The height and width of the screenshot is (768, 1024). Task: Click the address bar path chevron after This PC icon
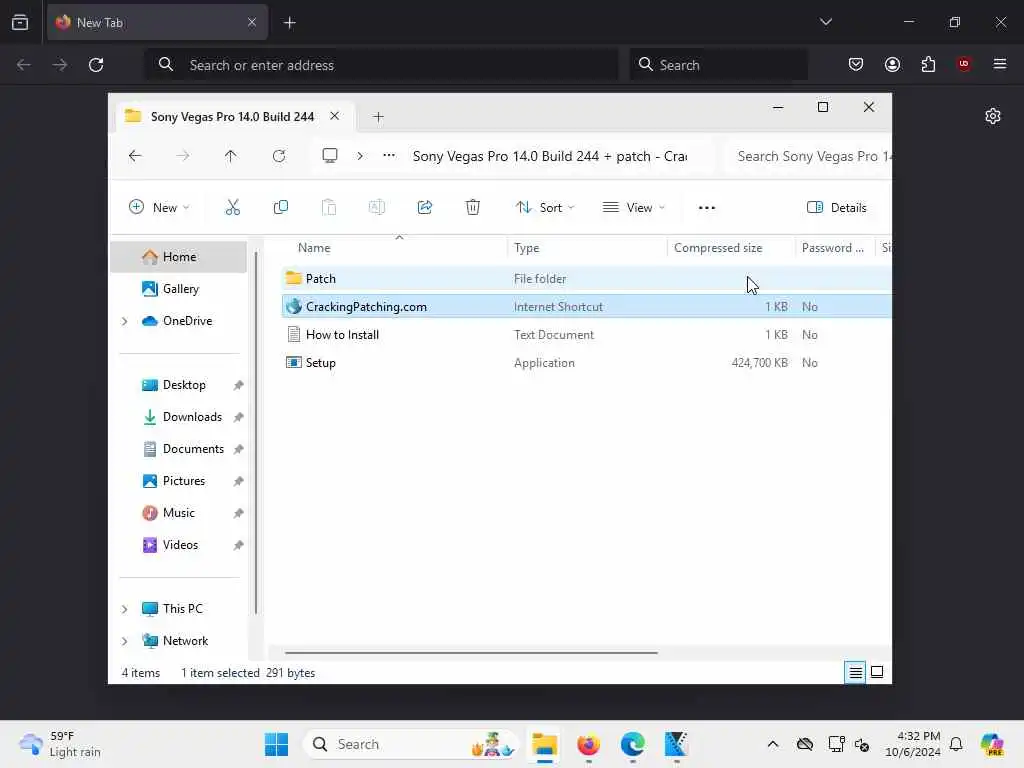click(x=360, y=156)
